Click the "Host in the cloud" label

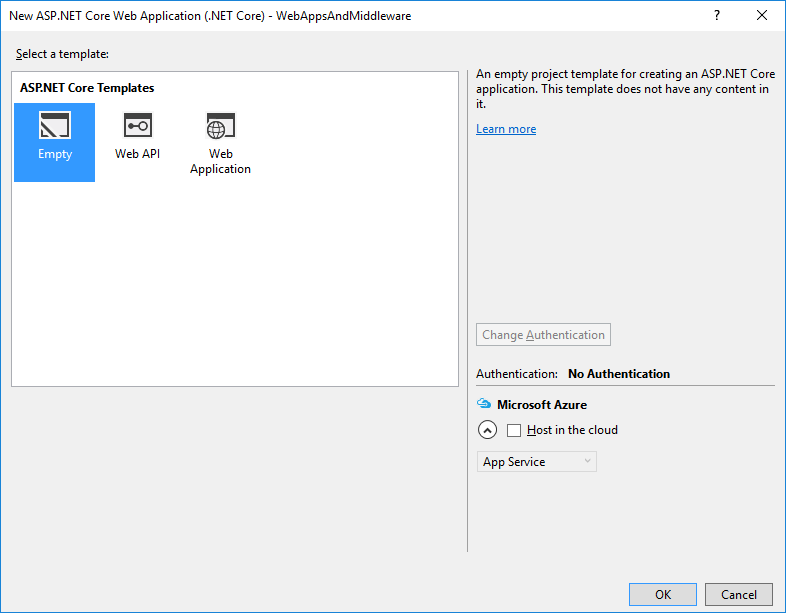tap(572, 430)
